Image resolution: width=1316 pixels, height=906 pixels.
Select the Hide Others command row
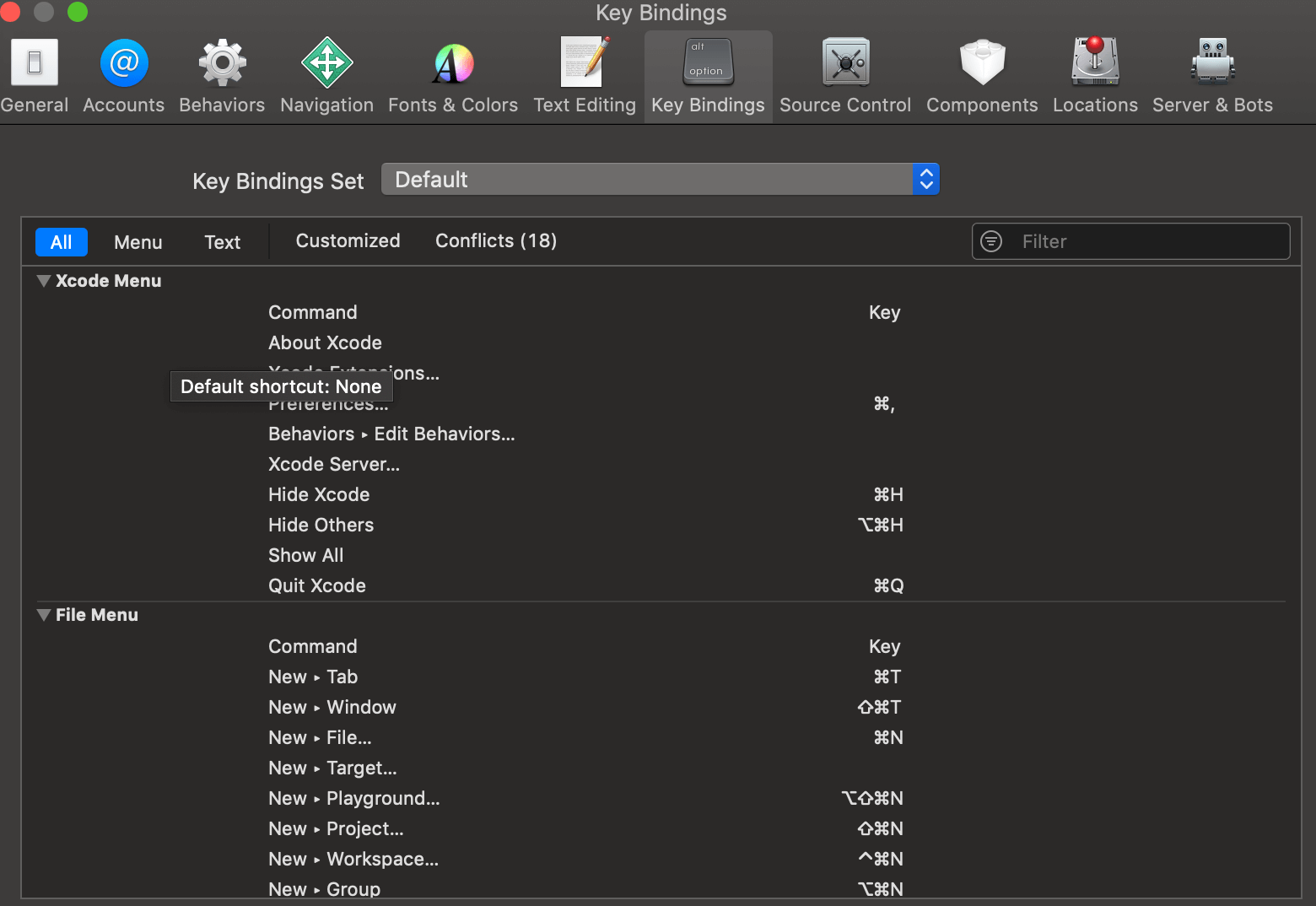click(661, 525)
